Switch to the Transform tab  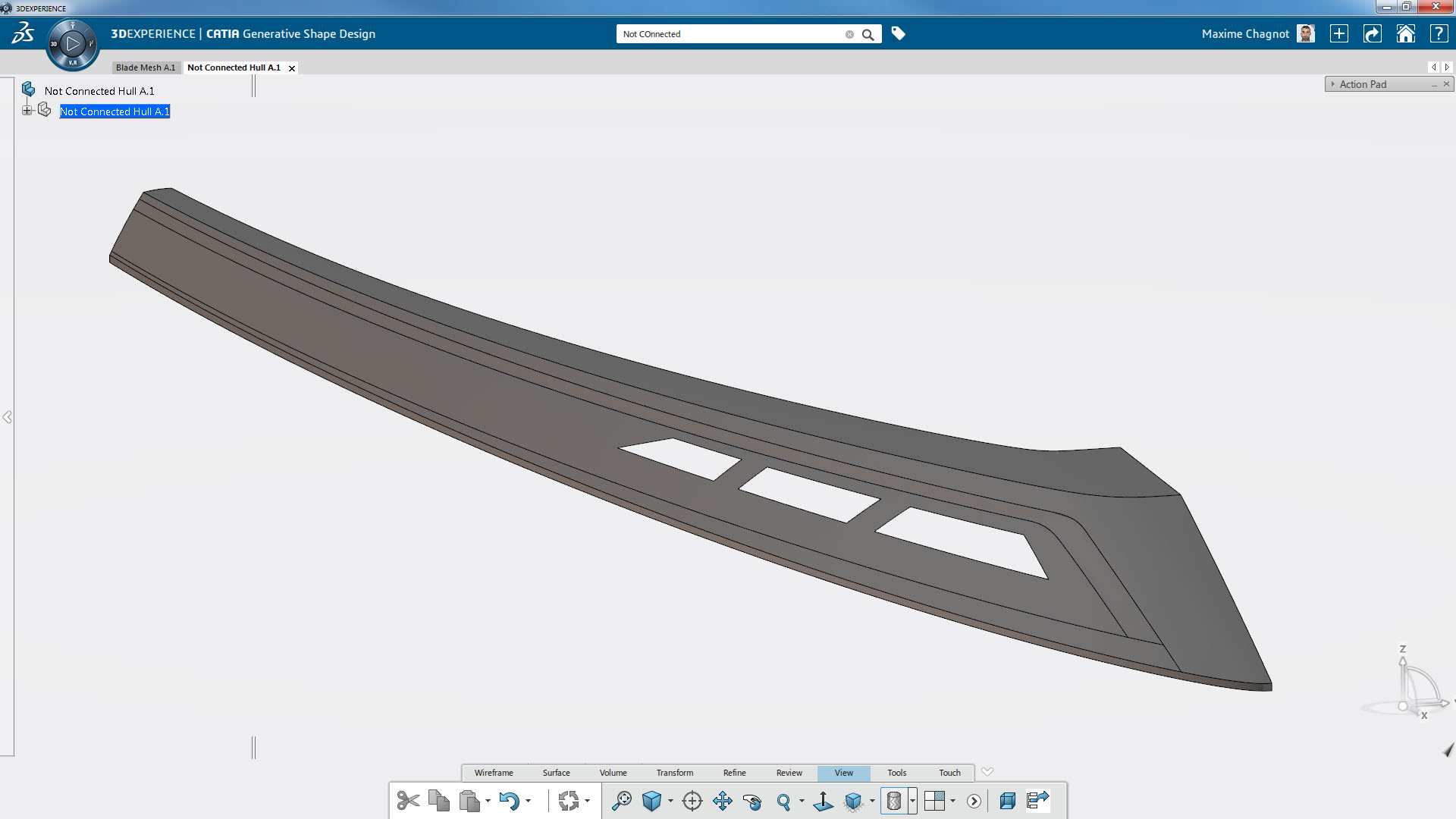(674, 773)
